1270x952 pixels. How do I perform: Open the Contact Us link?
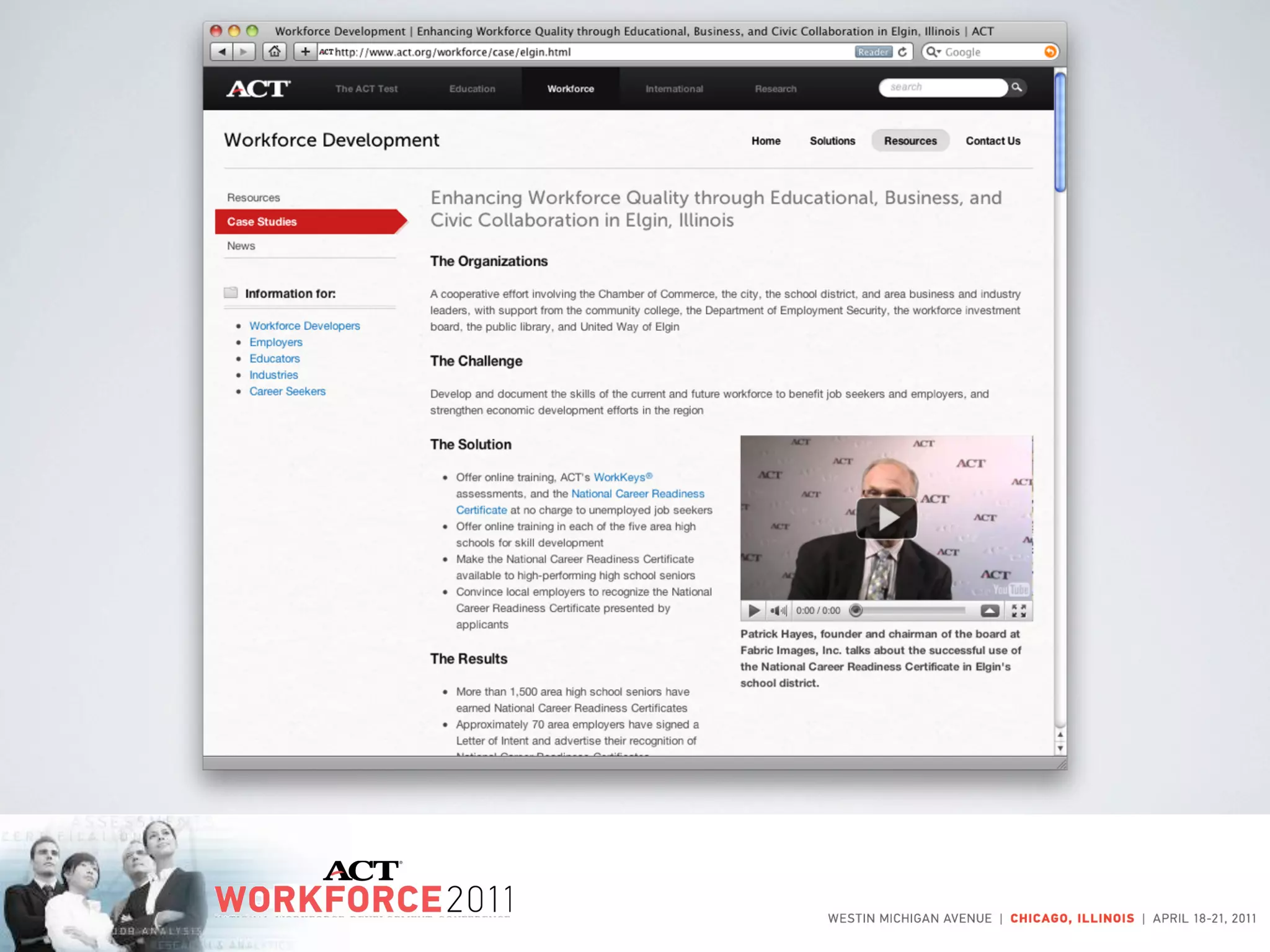coord(993,141)
